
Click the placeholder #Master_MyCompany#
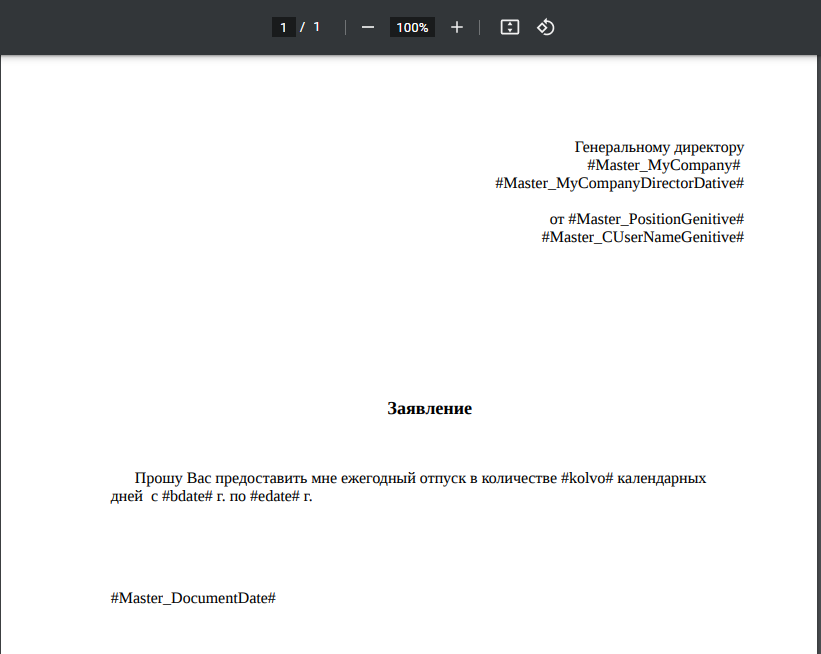[663, 165]
